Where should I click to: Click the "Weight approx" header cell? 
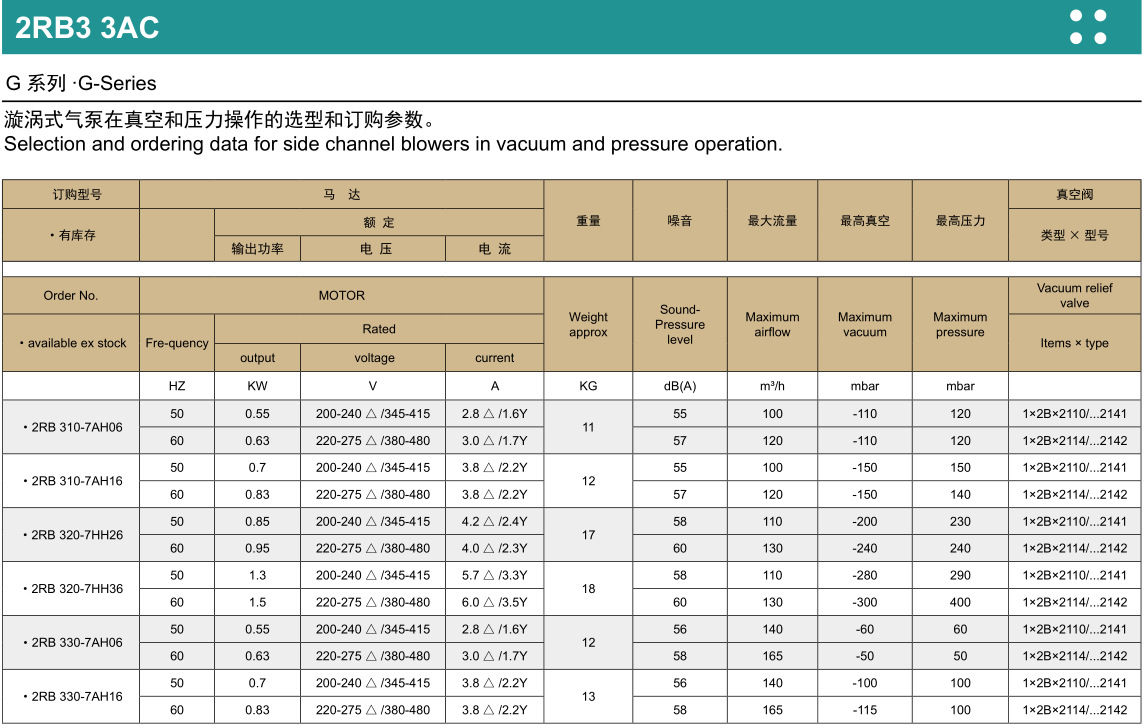coord(588,324)
